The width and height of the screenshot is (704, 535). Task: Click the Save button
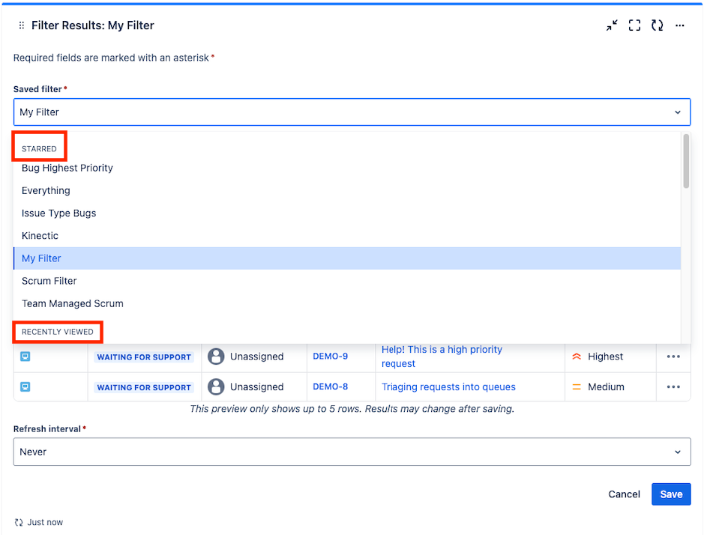tap(671, 494)
